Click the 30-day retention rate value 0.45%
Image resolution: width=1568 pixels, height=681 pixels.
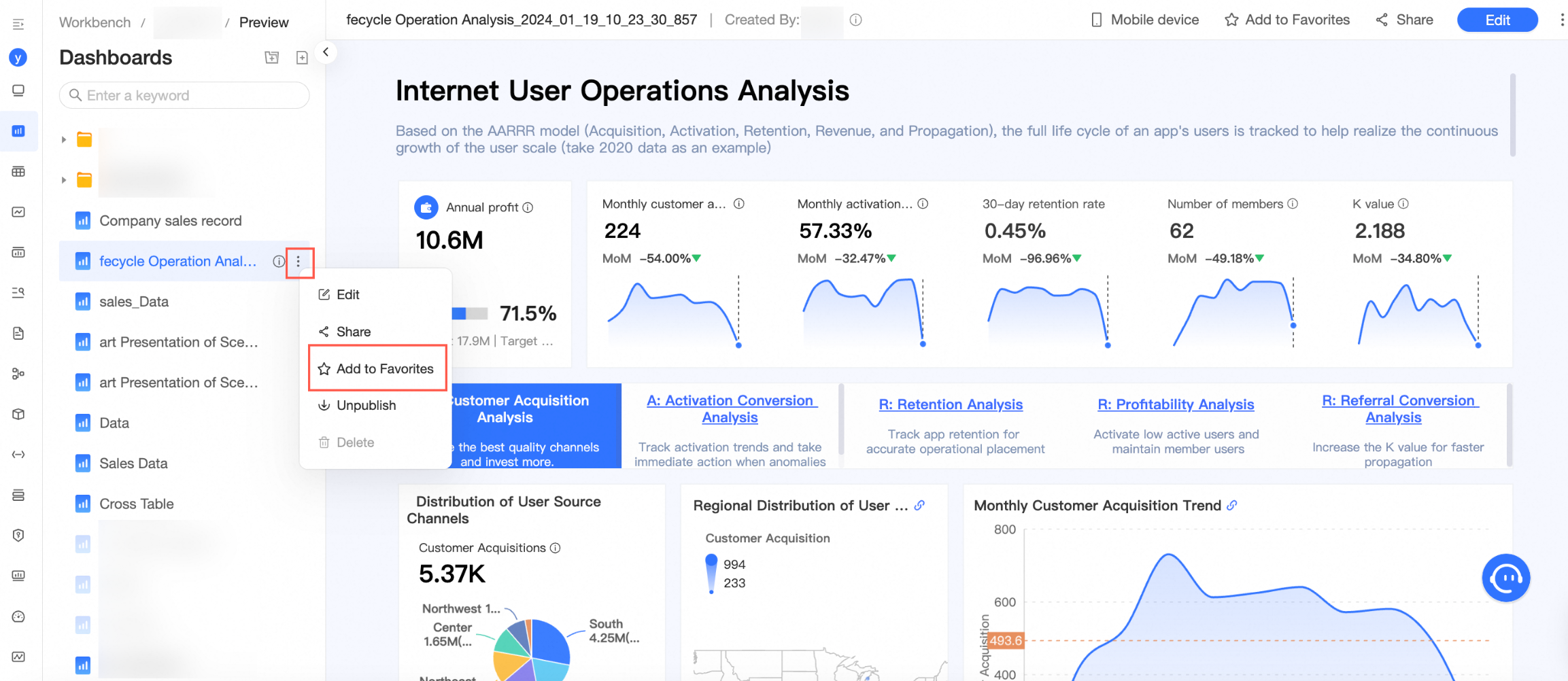pos(1015,231)
